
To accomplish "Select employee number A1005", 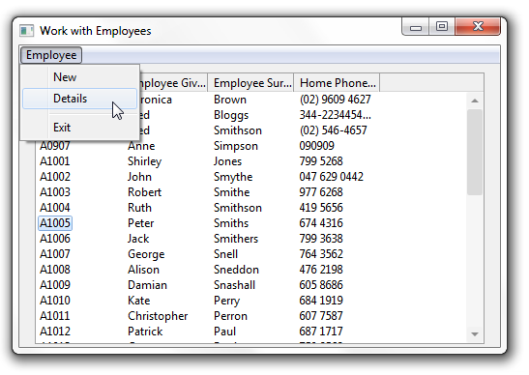I will click(55, 223).
